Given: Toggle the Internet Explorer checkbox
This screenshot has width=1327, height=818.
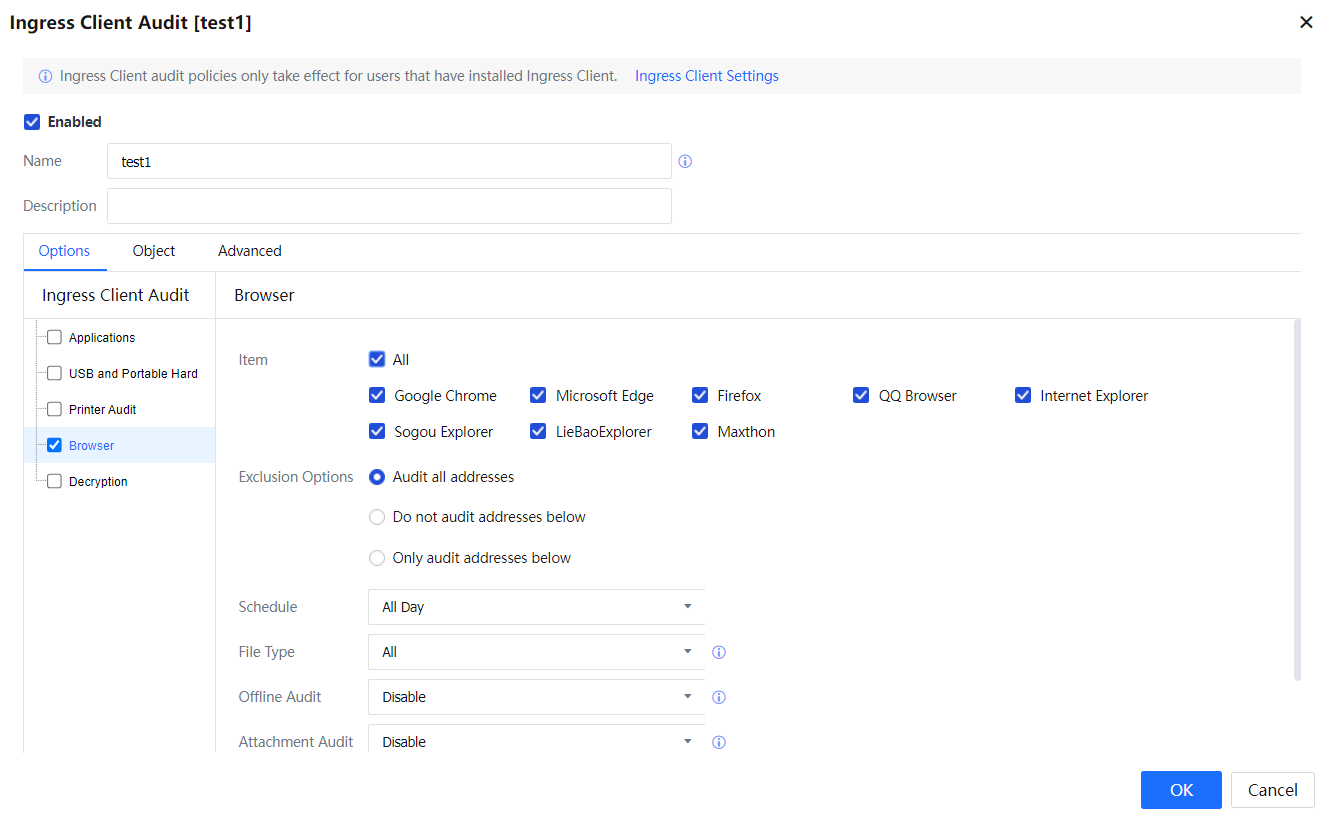Looking at the screenshot, I should pos(1023,395).
